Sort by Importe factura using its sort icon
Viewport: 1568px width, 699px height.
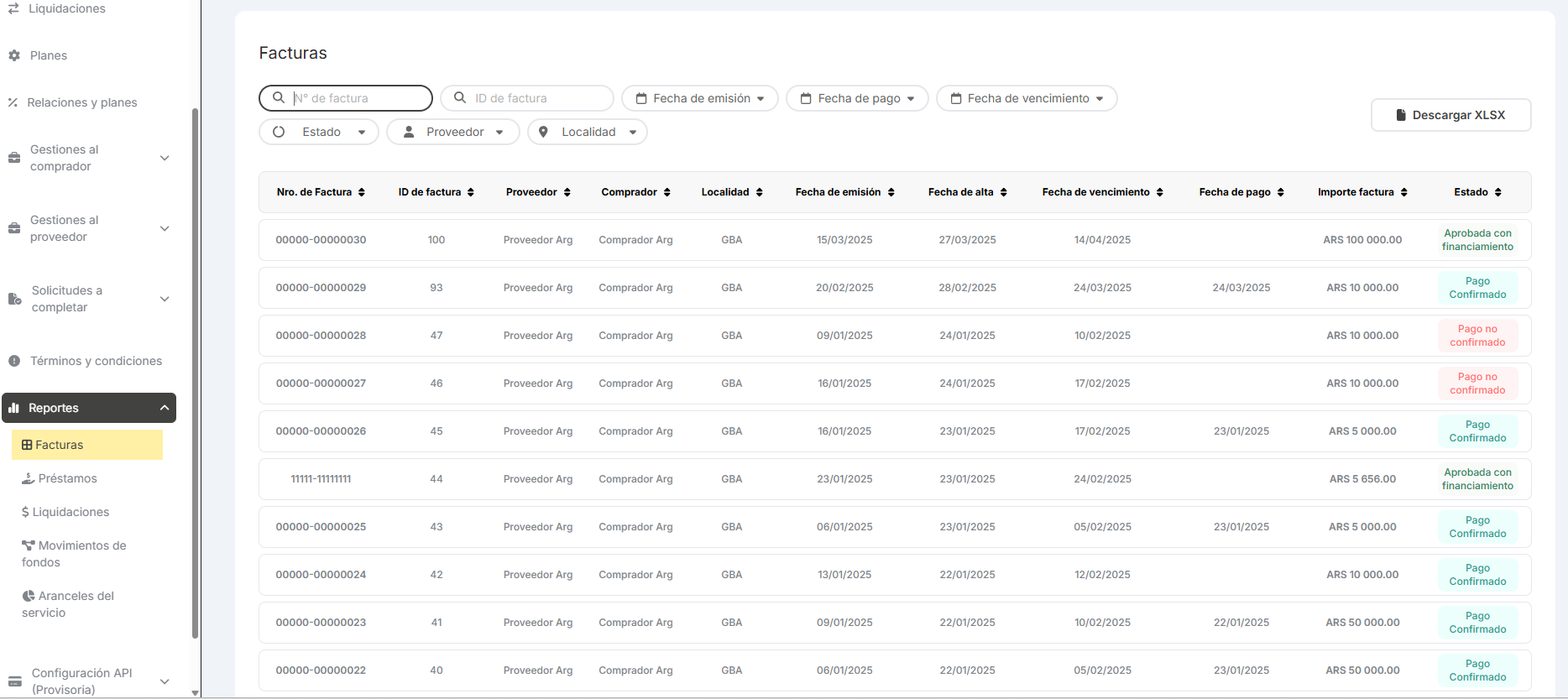point(1403,192)
